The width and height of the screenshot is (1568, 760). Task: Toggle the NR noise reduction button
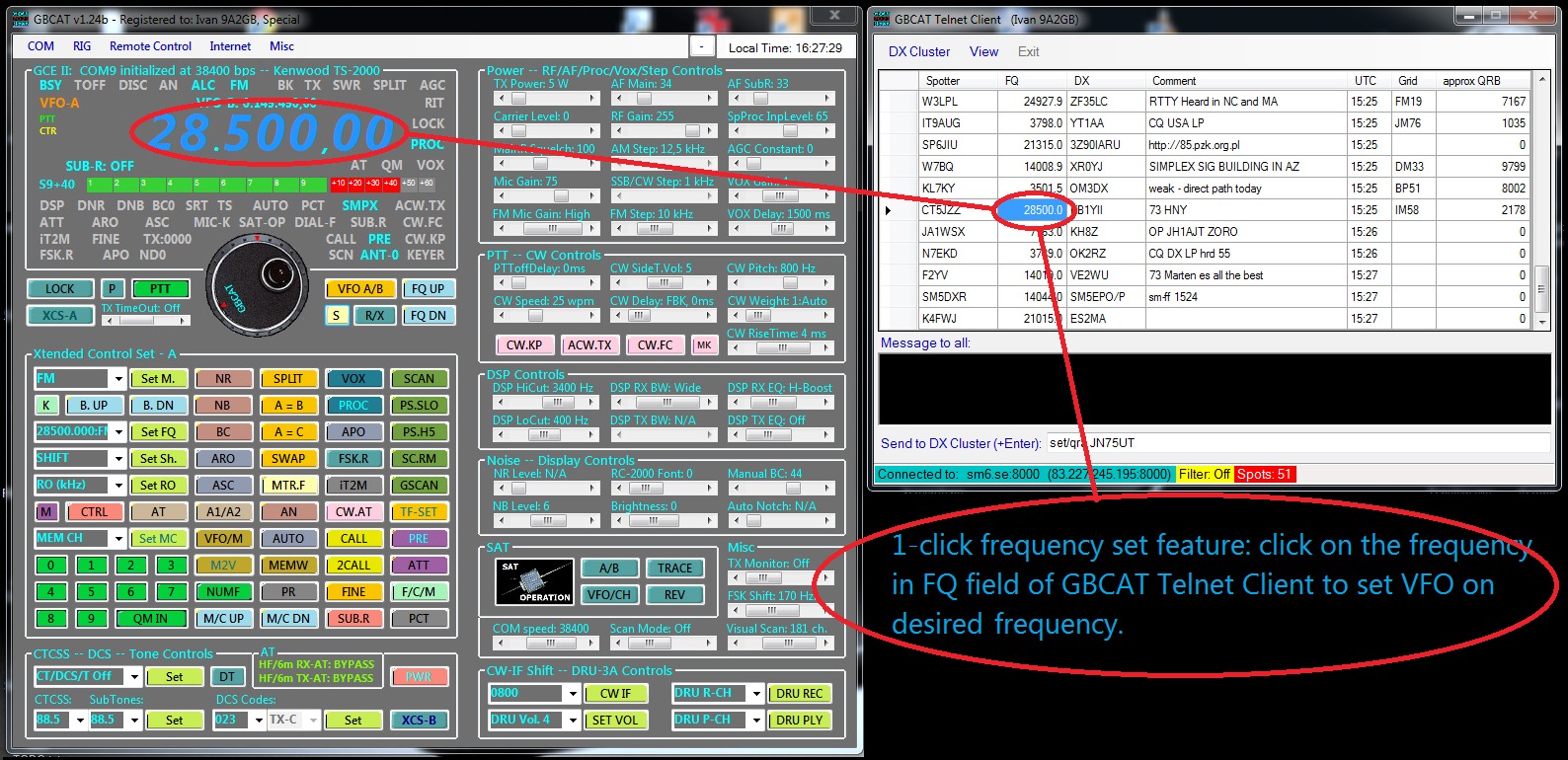coord(223,379)
